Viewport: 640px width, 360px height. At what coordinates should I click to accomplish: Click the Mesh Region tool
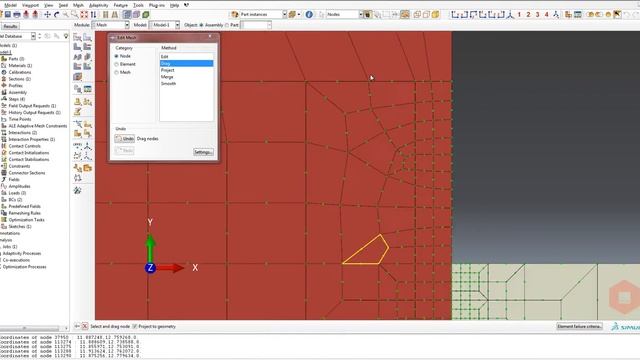tap(87, 47)
